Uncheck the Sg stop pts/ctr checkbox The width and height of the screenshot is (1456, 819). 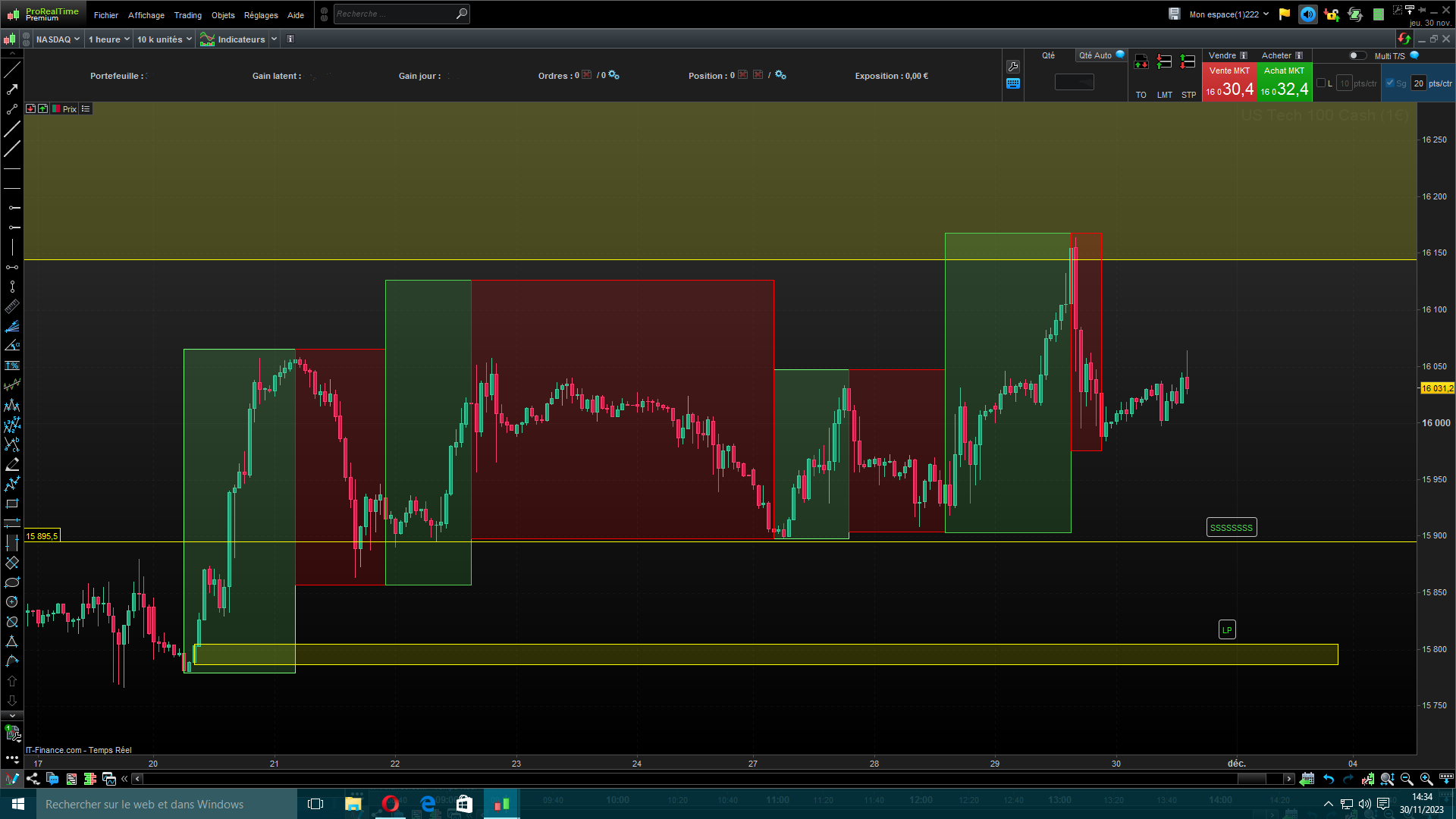(1390, 83)
